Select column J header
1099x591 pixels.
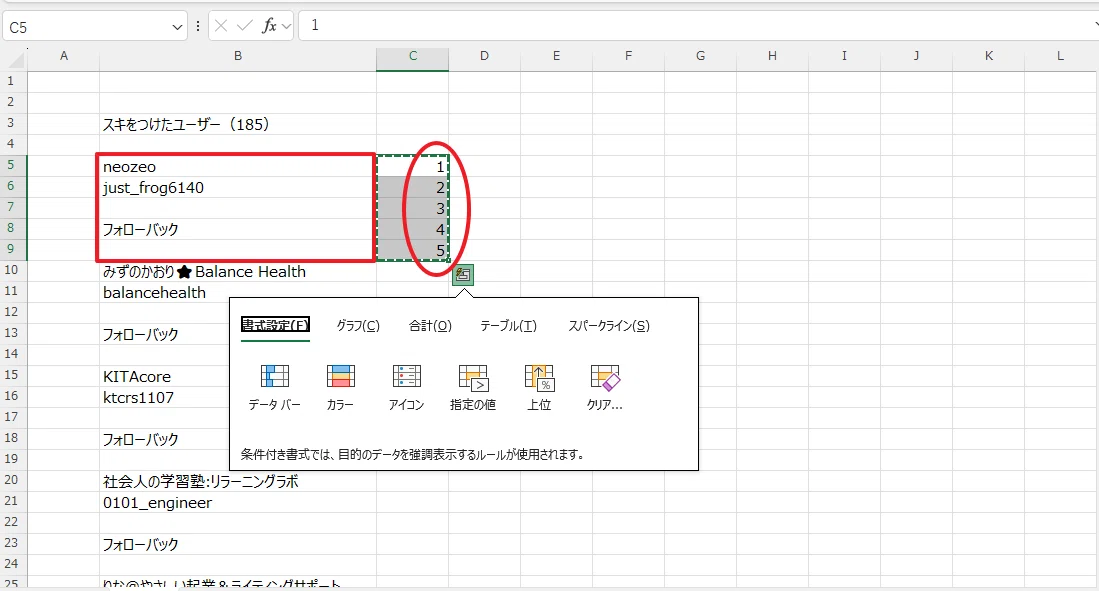[916, 56]
